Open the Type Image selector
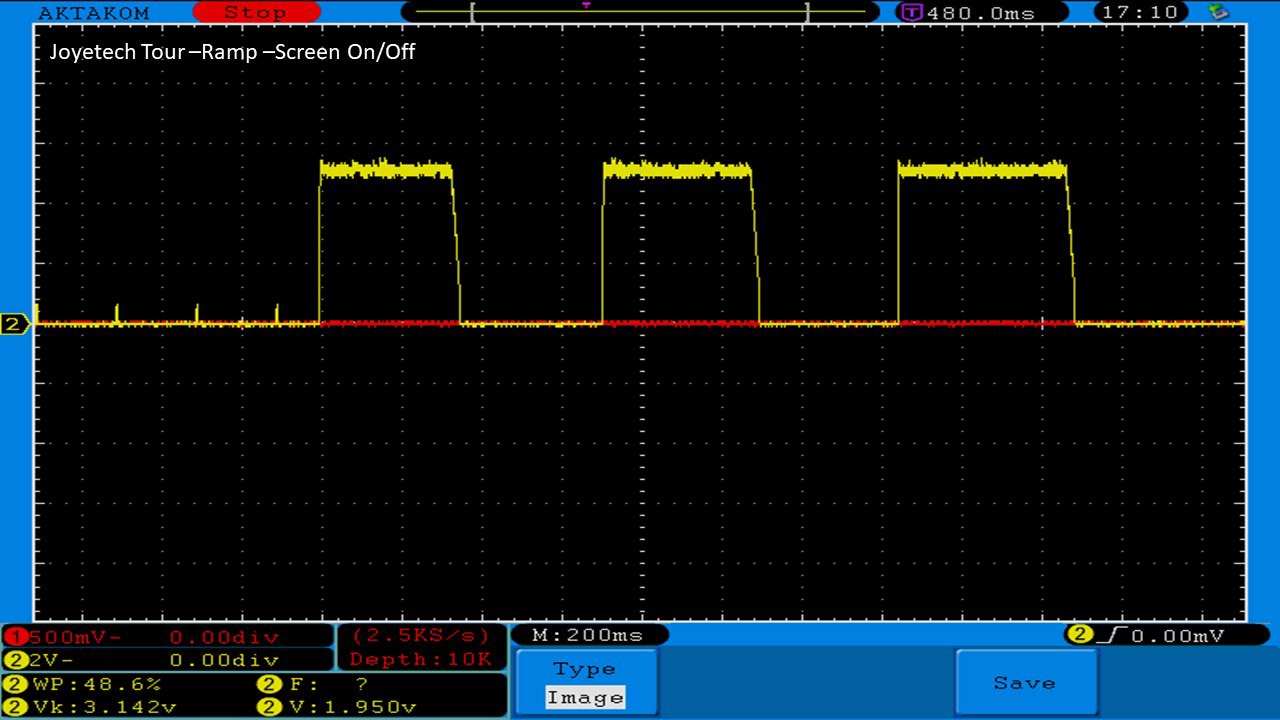 [587, 684]
